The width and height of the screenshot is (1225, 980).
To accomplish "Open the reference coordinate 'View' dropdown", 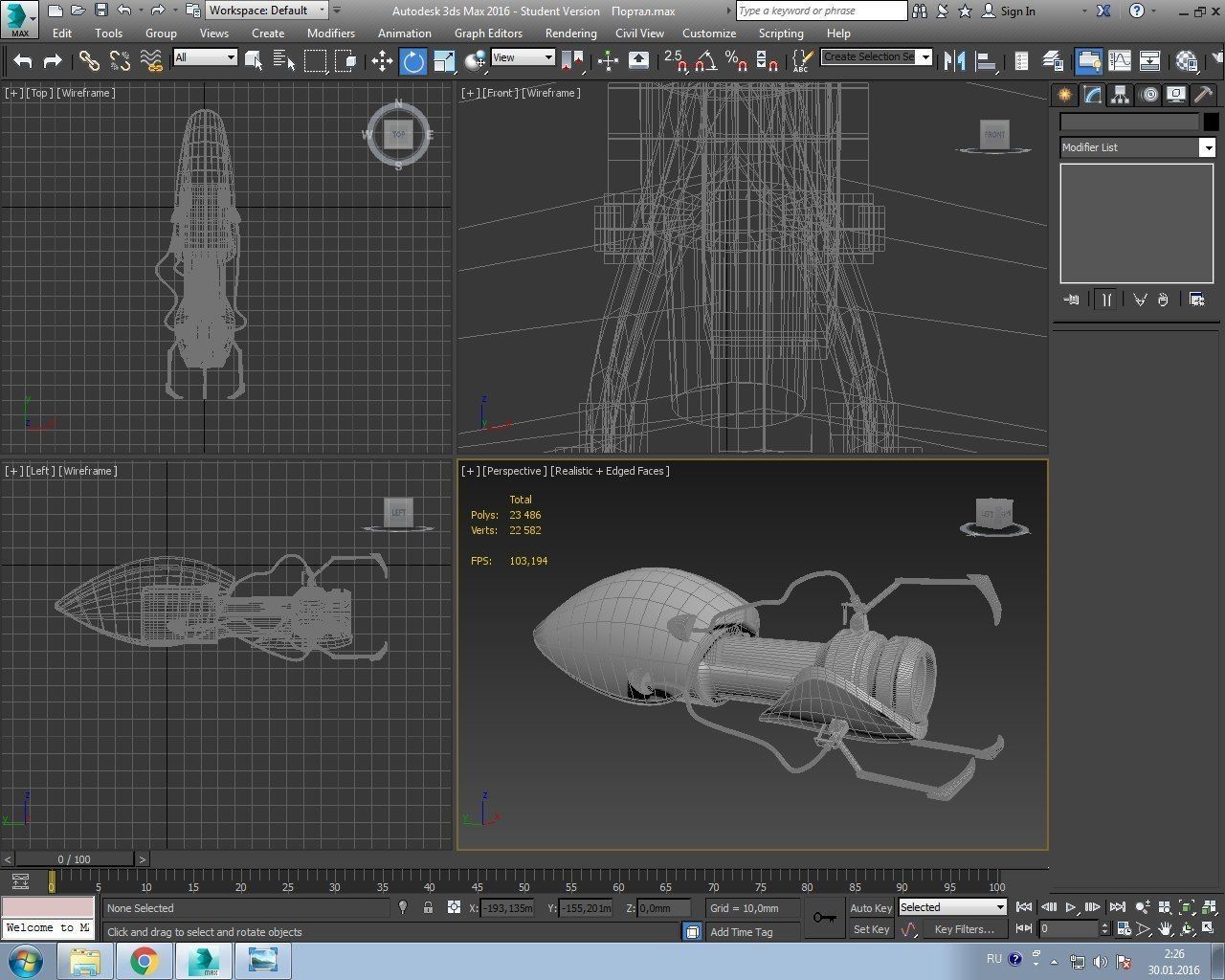I will [x=523, y=57].
